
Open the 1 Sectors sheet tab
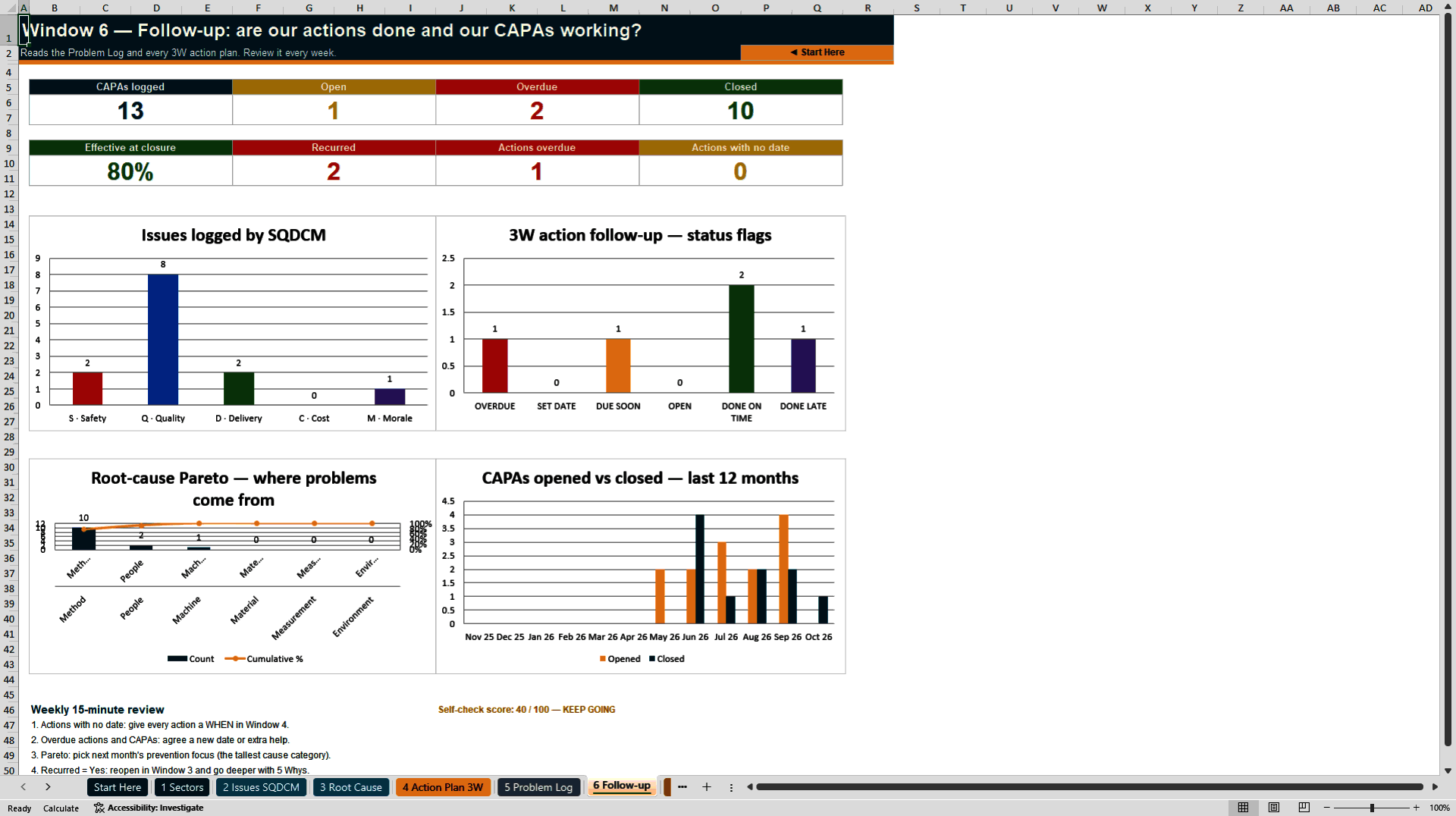182,787
